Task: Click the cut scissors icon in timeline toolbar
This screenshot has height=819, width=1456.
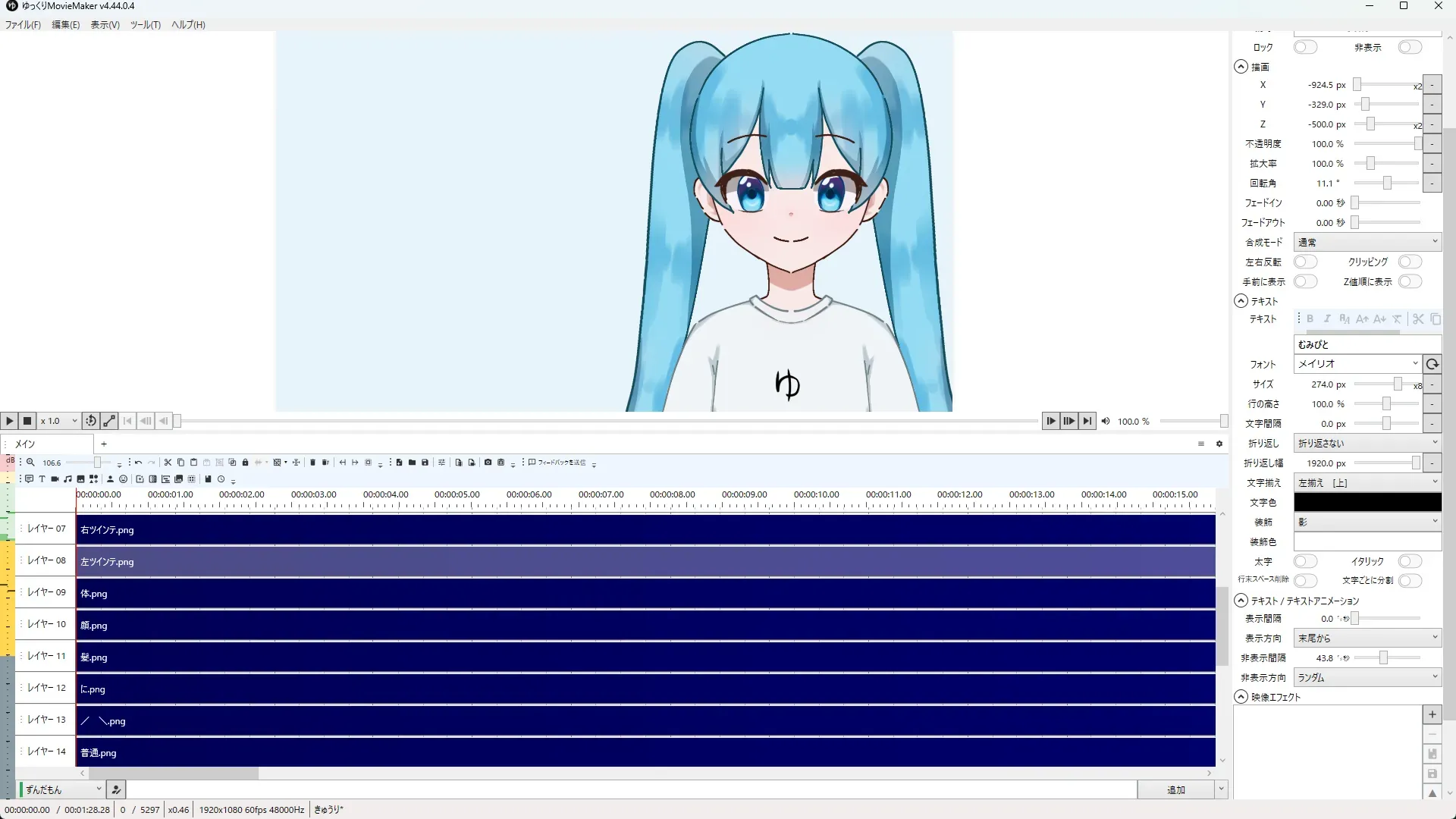Action: pos(168,462)
